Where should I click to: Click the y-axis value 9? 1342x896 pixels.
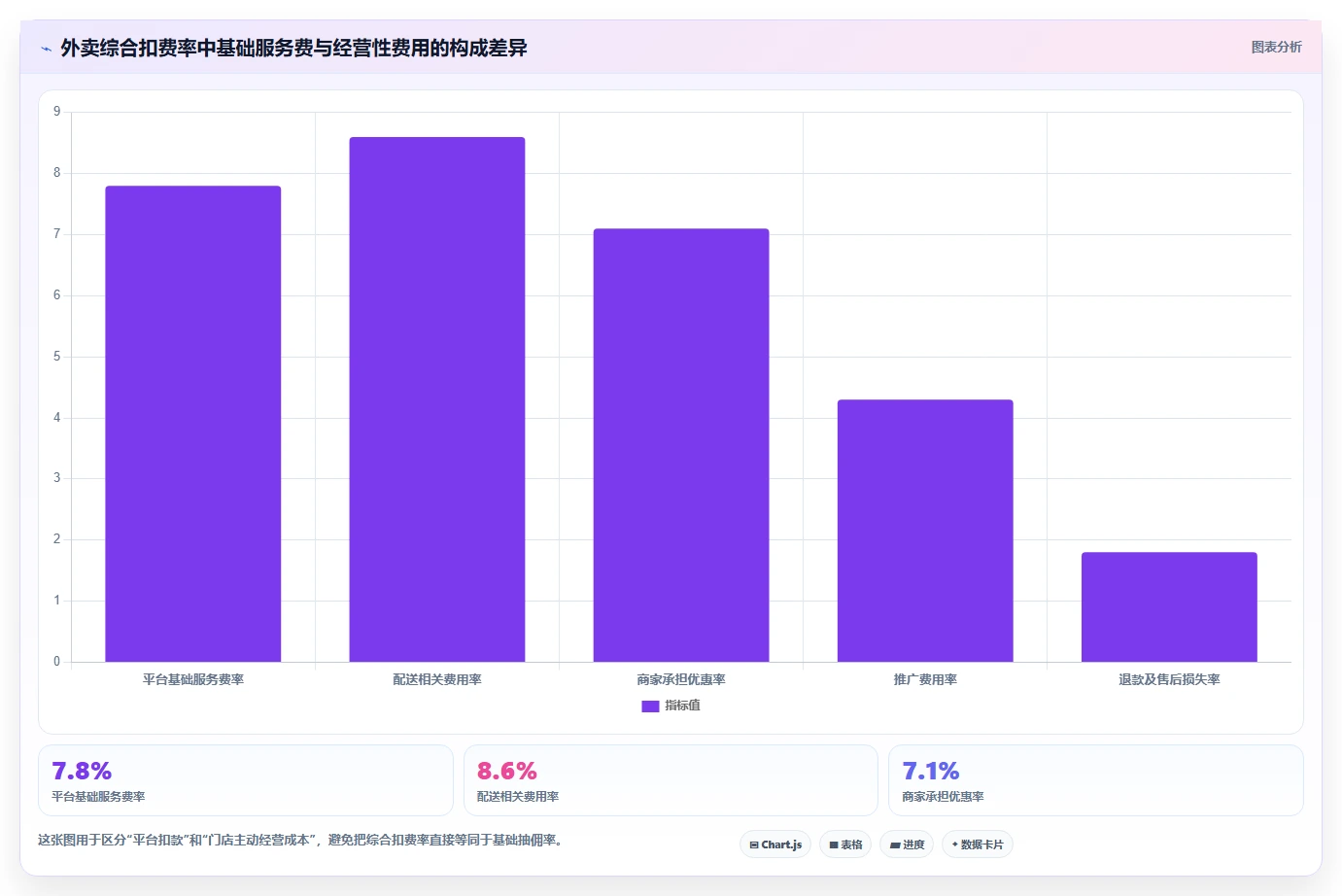point(56,112)
